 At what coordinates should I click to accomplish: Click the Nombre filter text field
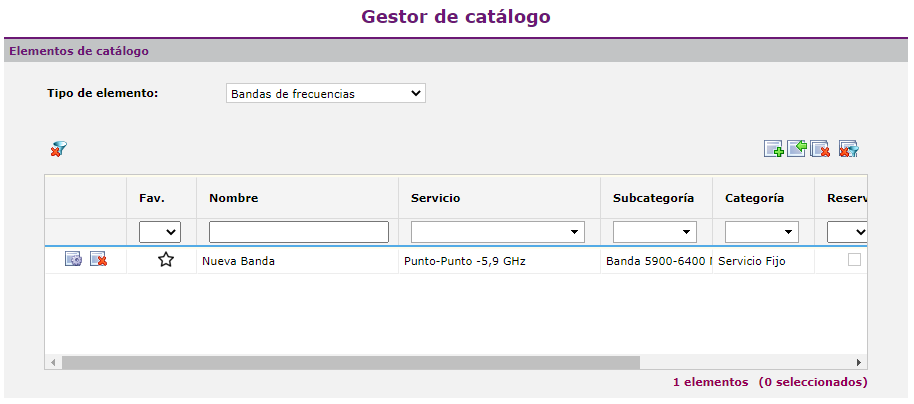coord(299,232)
